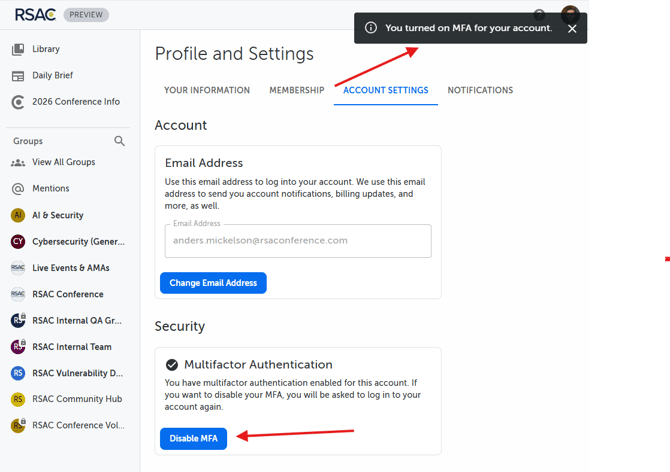This screenshot has width=670, height=472.
Task: Open the Daily Brief icon
Action: (x=18, y=76)
